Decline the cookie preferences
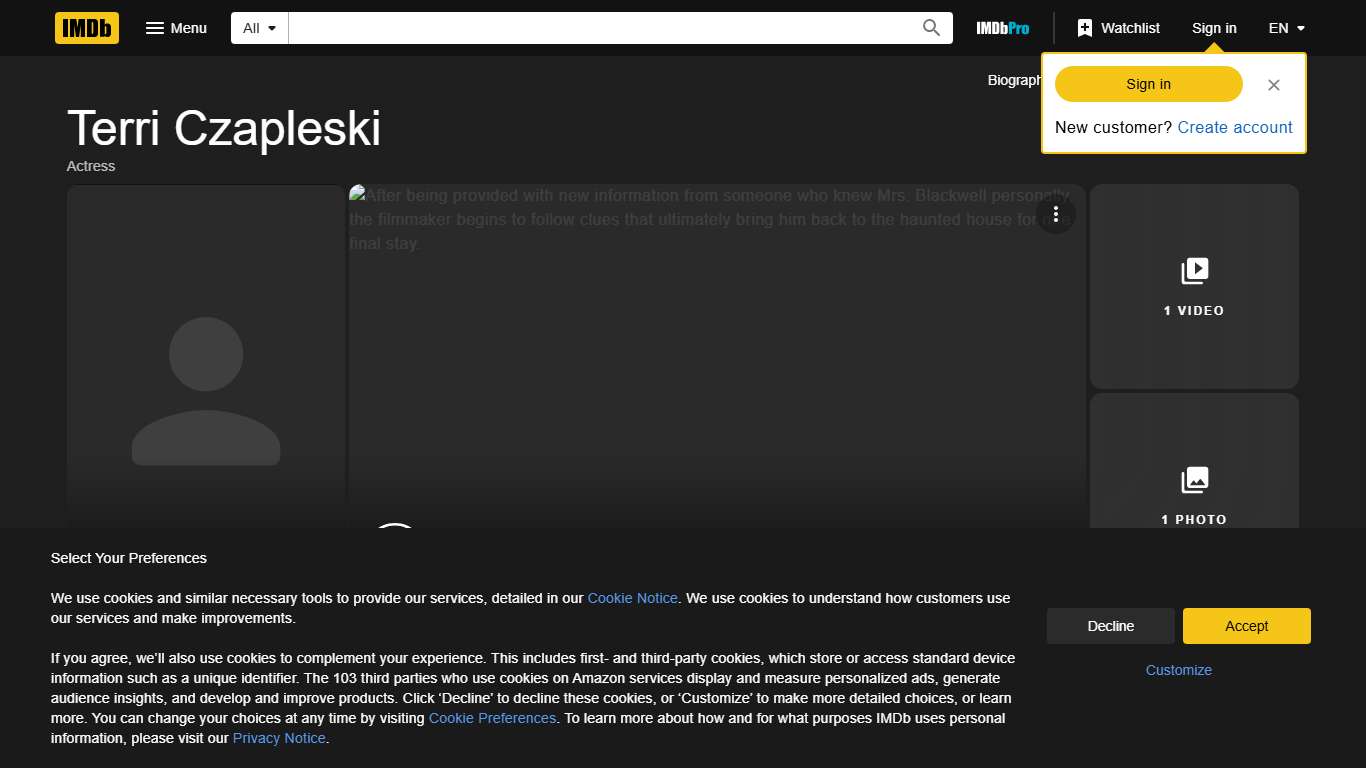Viewport: 1366px width, 768px height. click(1110, 626)
